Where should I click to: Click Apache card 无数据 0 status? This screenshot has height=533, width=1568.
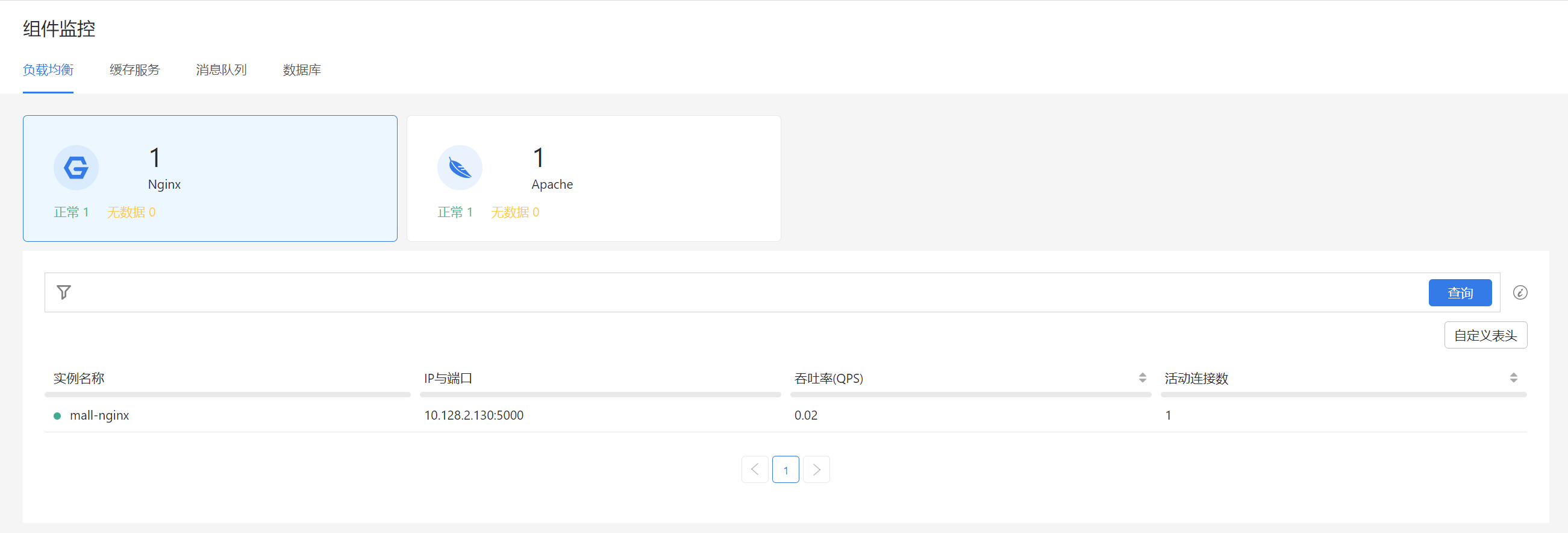point(515,212)
